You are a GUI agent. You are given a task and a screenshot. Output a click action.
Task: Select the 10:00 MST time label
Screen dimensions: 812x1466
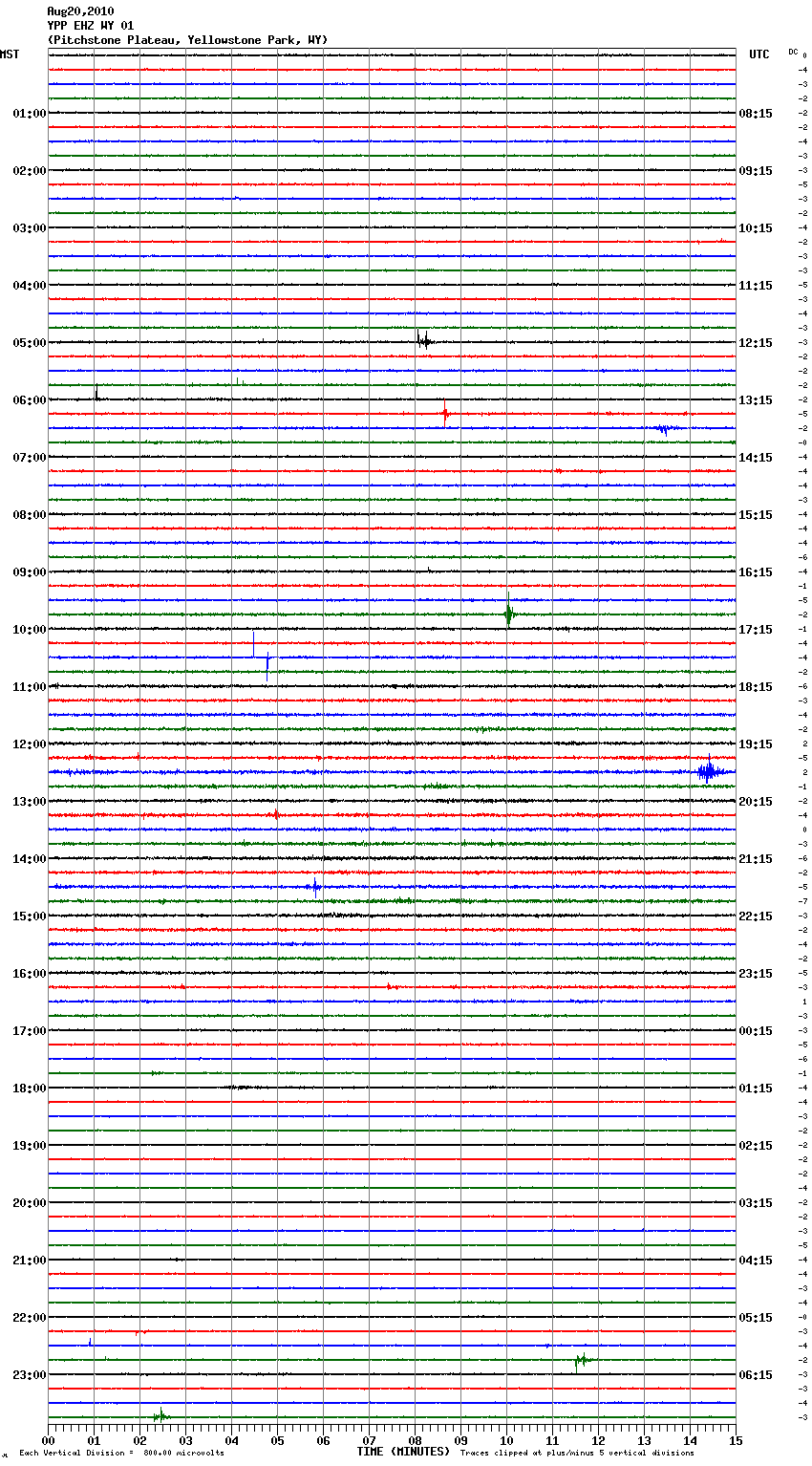tap(30, 630)
